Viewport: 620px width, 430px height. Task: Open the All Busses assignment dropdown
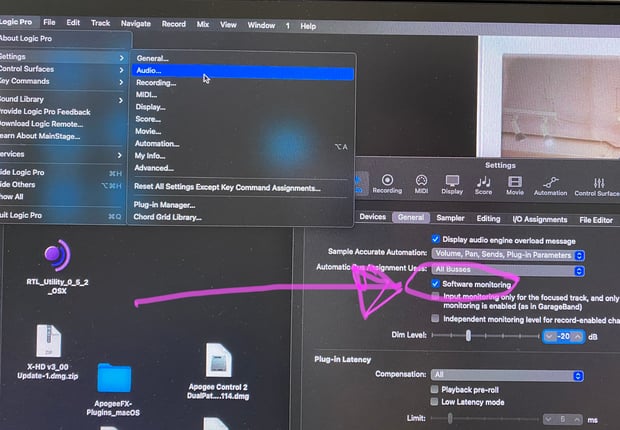(x=508, y=270)
